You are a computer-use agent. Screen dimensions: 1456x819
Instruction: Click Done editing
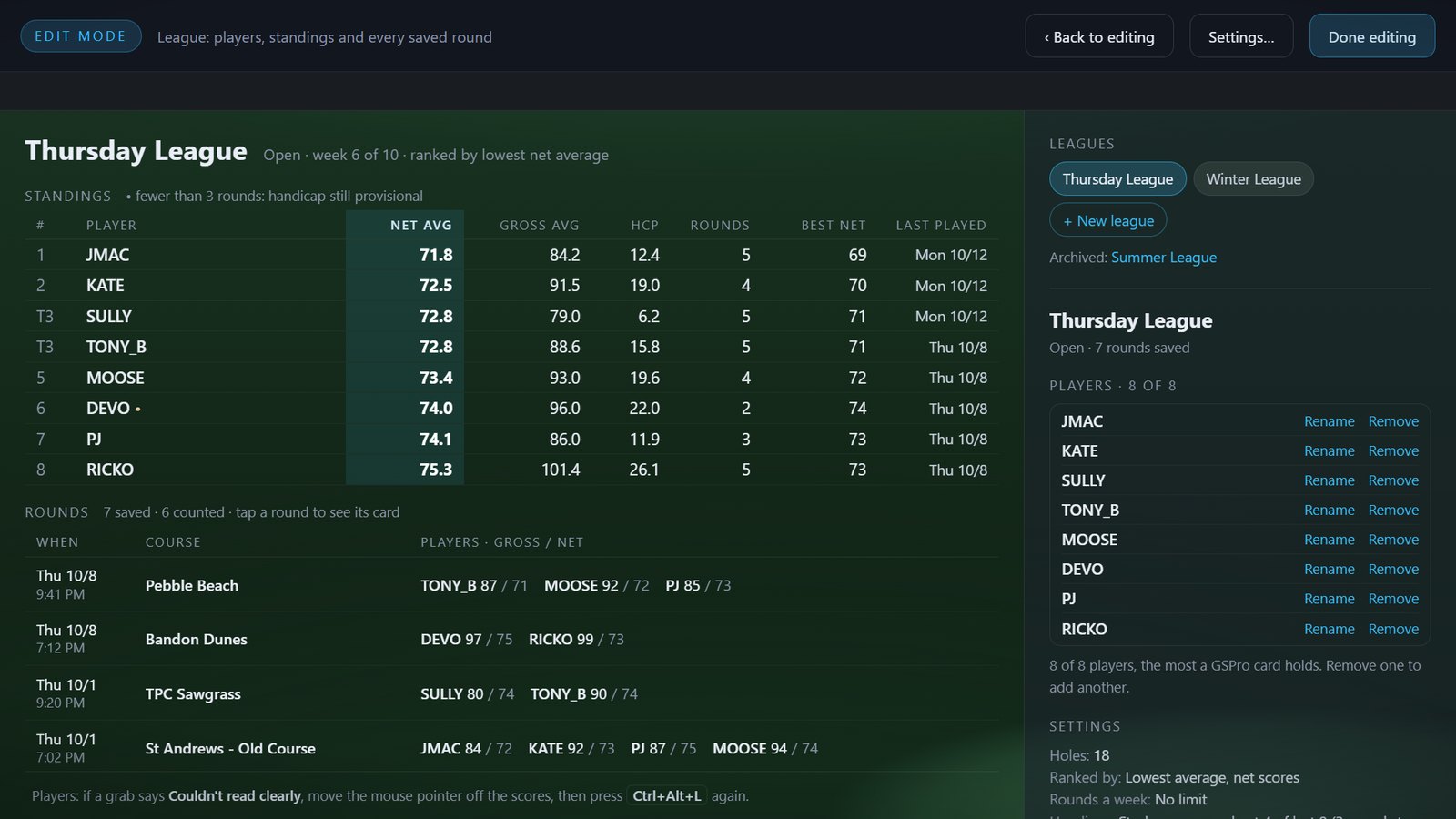pos(1372,36)
